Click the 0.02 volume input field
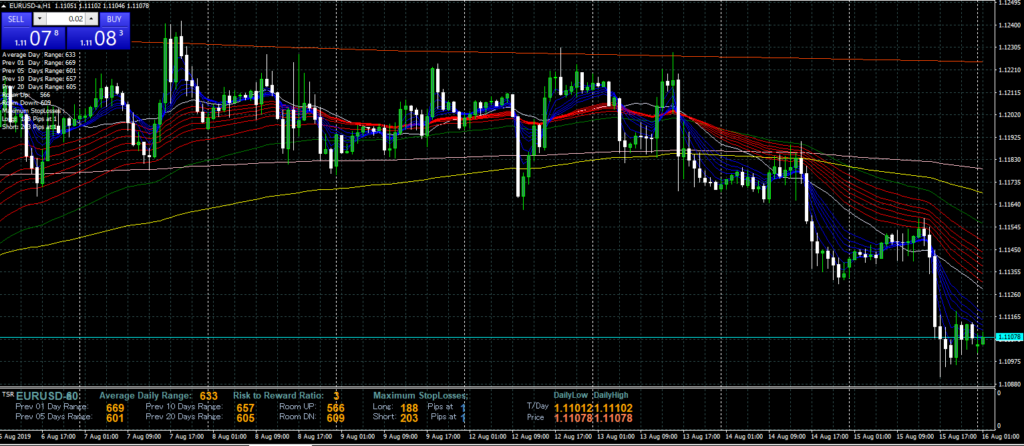Image resolution: width=1024 pixels, height=446 pixels. (68, 19)
